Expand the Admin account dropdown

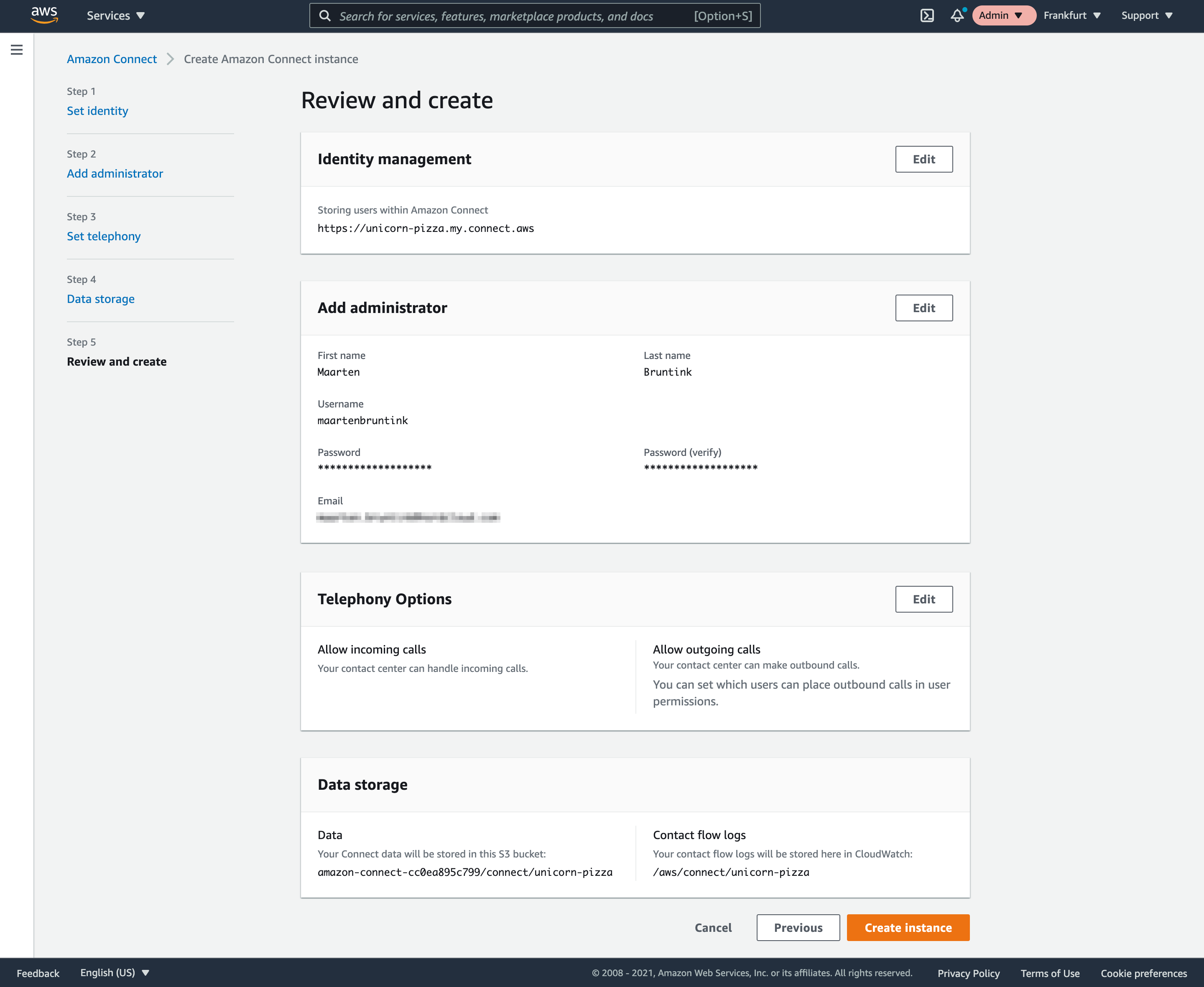click(x=1003, y=15)
